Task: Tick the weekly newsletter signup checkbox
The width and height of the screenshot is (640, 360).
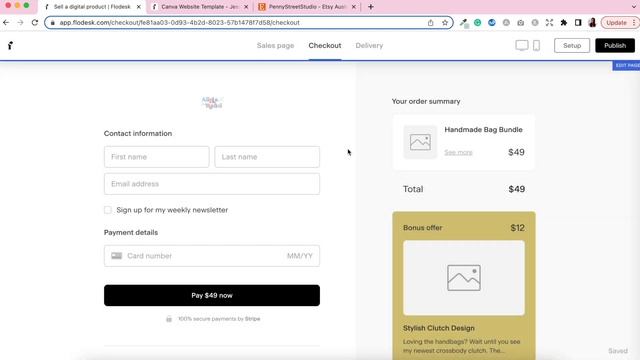Action: point(108,210)
